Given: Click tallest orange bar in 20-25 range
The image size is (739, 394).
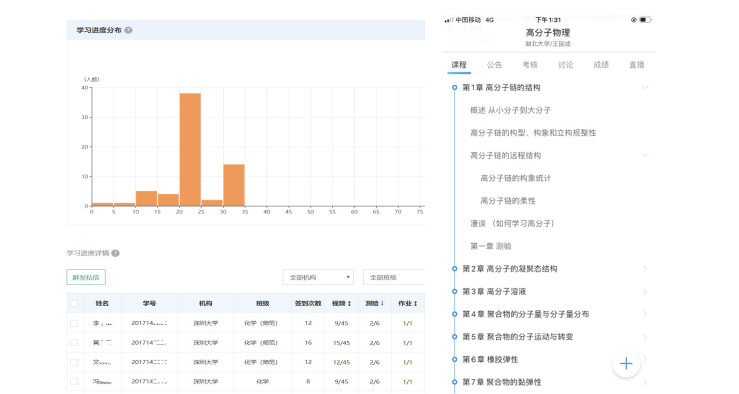Looking at the screenshot, I should pyautogui.click(x=190, y=149).
